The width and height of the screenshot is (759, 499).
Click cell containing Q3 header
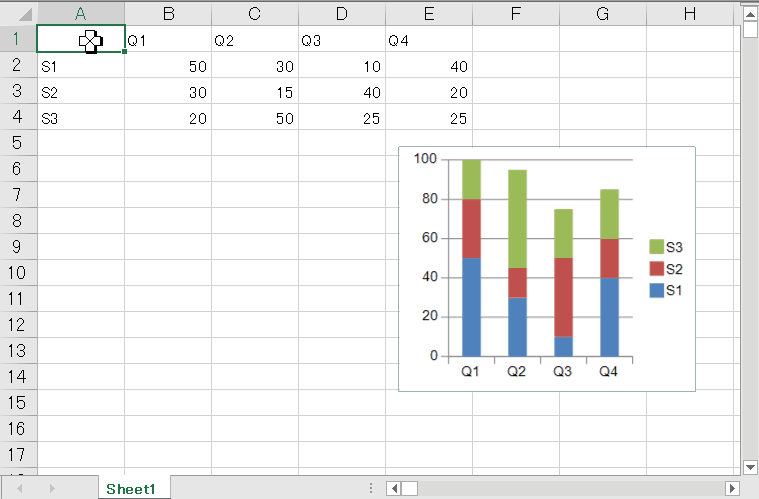coord(342,39)
